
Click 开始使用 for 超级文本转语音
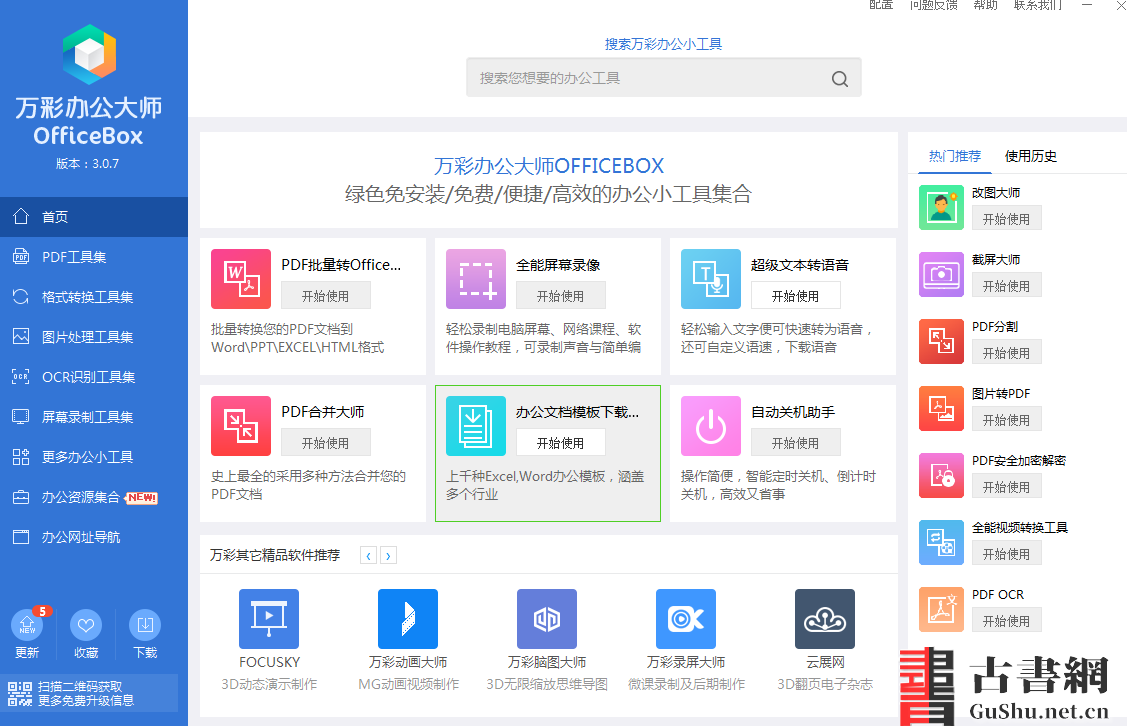[x=796, y=295]
